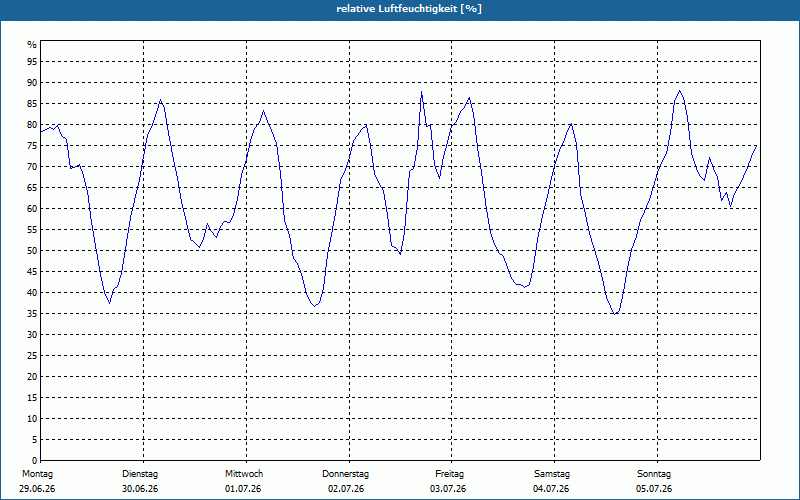Click the 15 y-axis value
Screen dimensions: 800x500
32,398
